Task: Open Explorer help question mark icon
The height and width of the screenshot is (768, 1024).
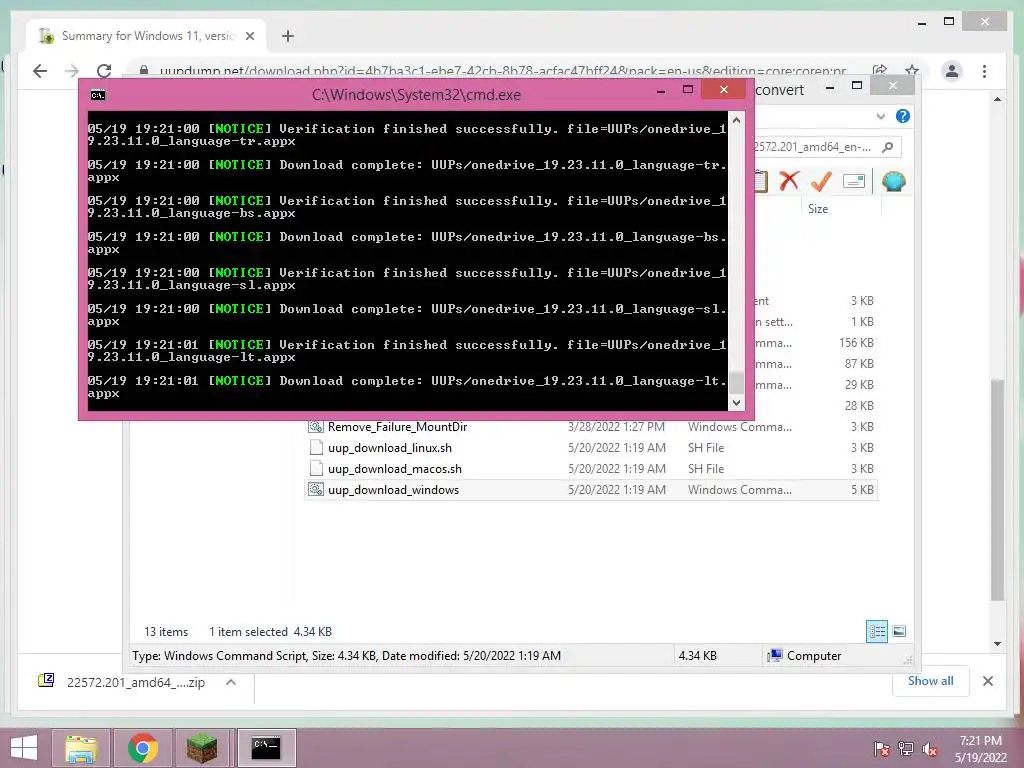Action: coord(903,116)
